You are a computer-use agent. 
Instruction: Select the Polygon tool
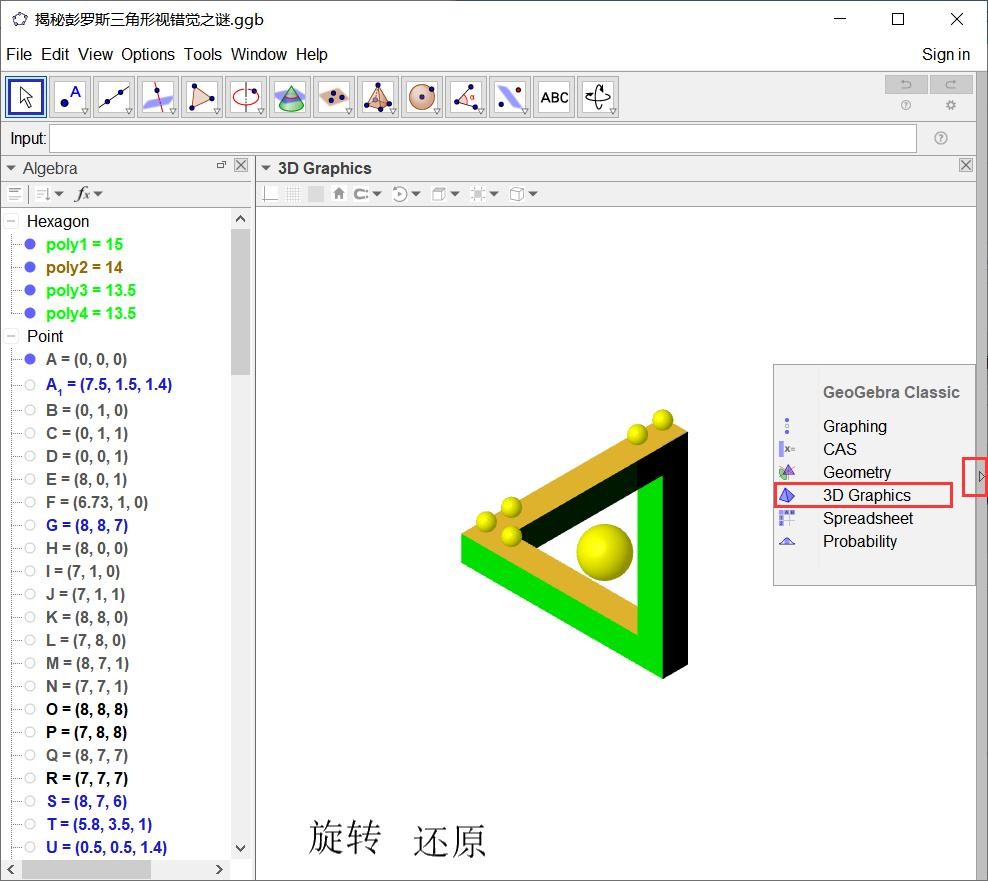pyautogui.click(x=202, y=97)
